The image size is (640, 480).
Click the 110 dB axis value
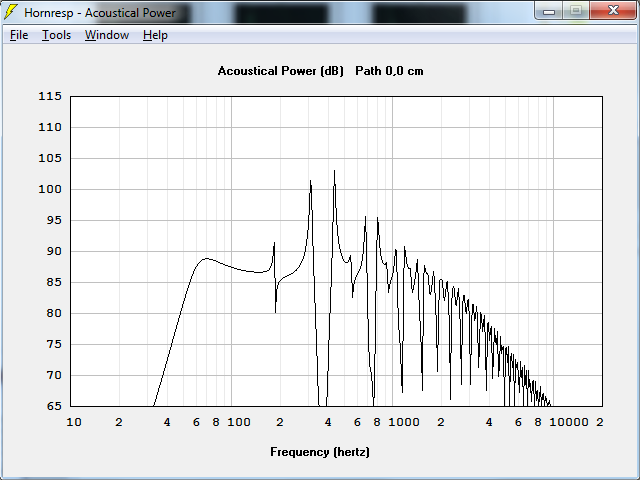click(50, 127)
